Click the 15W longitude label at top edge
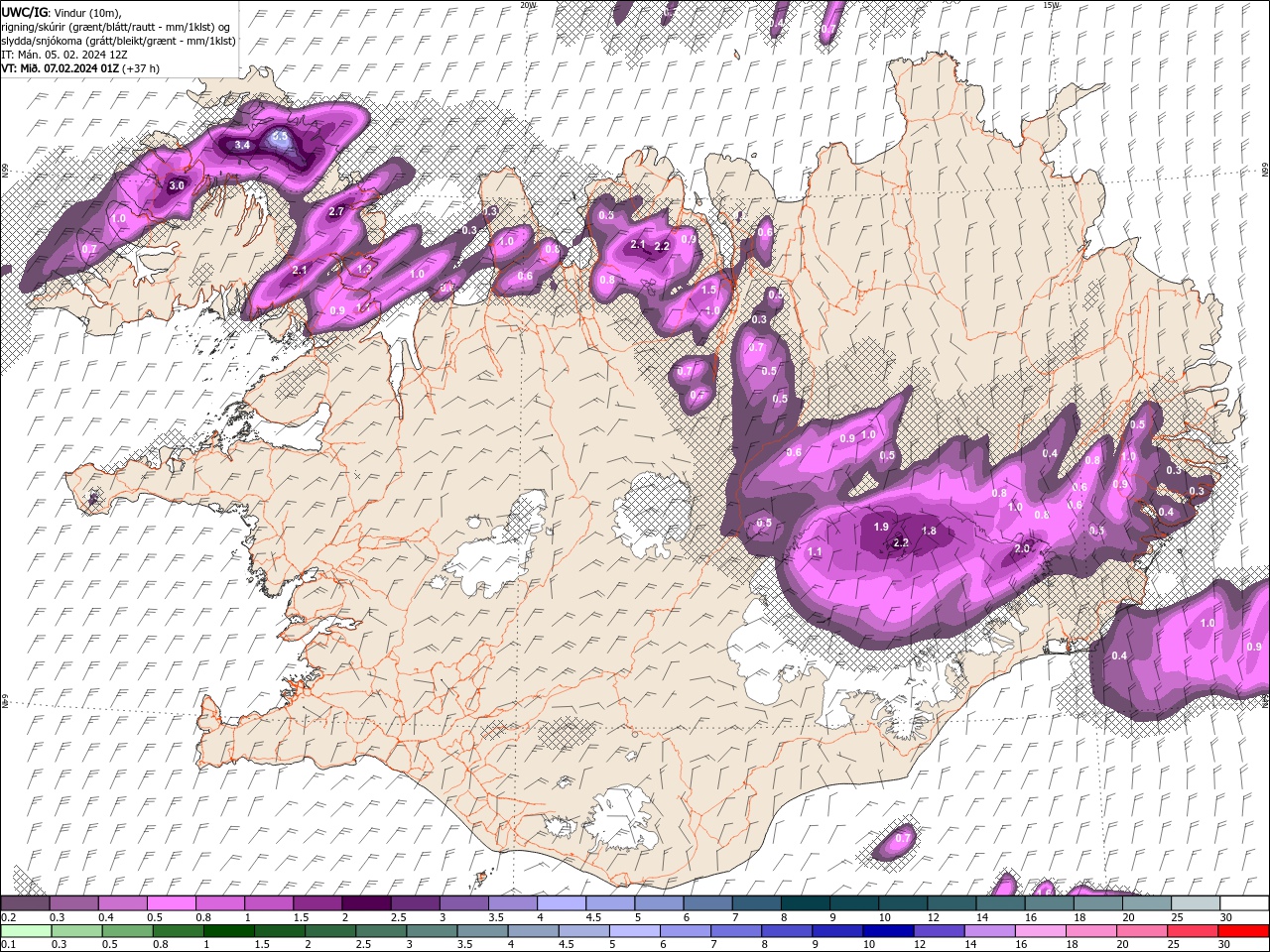 click(x=1052, y=5)
